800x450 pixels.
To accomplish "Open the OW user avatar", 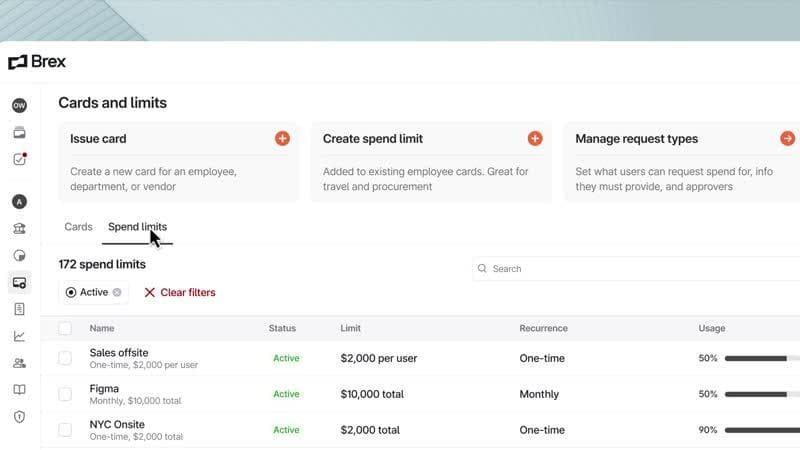I will click(x=19, y=105).
